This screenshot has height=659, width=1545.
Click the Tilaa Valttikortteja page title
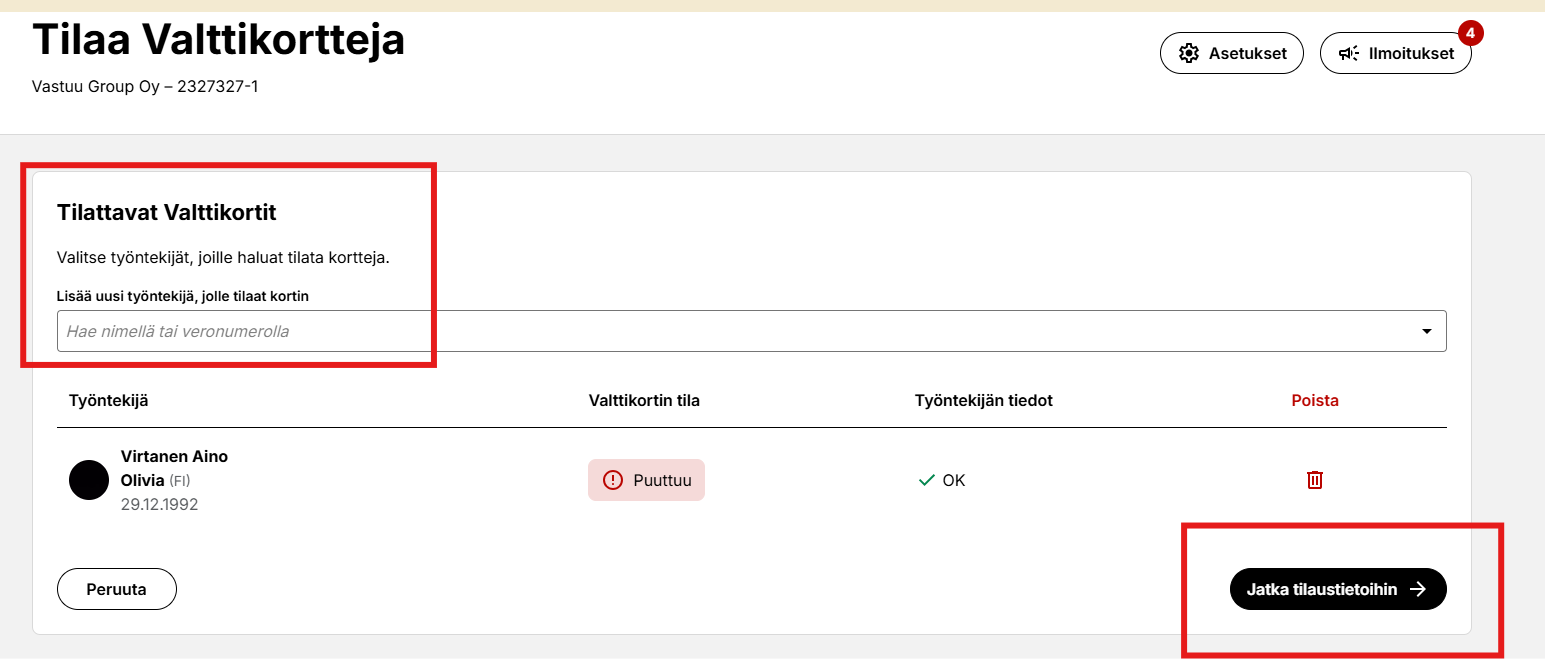click(219, 40)
